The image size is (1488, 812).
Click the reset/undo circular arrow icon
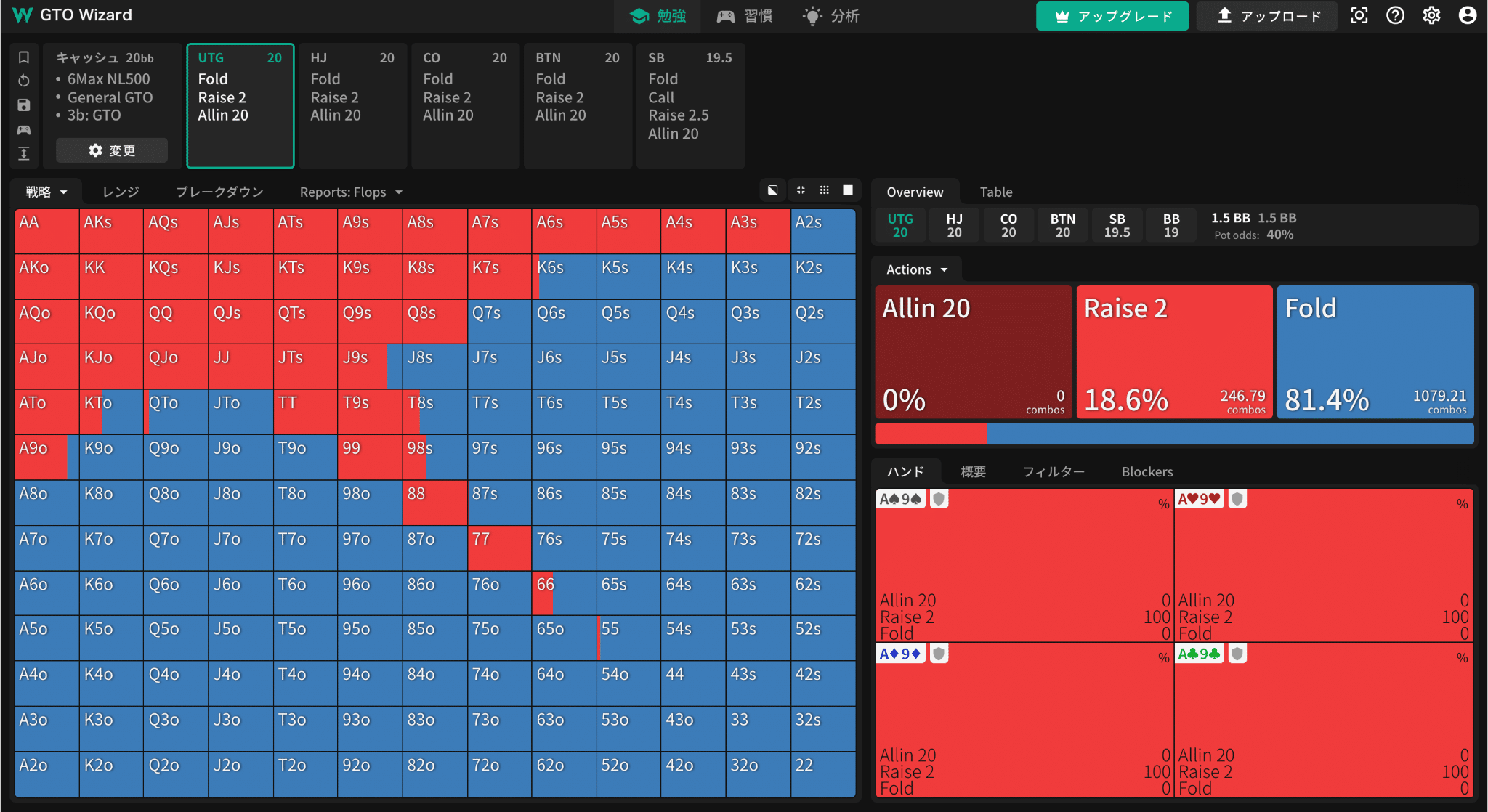pyautogui.click(x=24, y=81)
